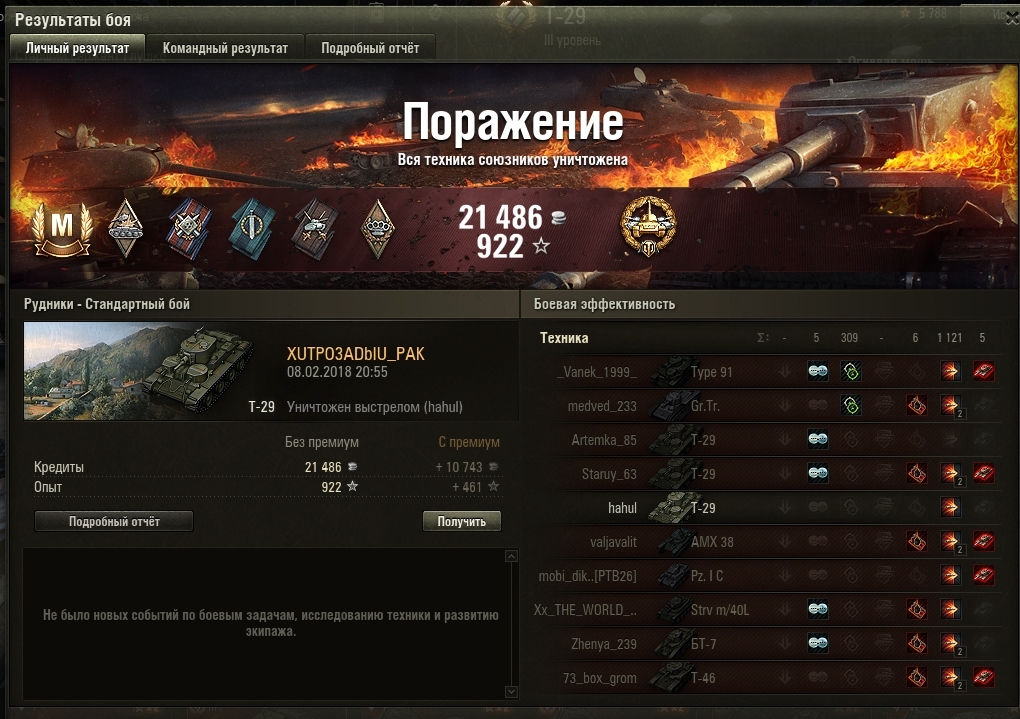This screenshot has width=1020, height=719.
Task: Click the spotted icon in _Vanek_1999_ row
Action: [x=818, y=372]
